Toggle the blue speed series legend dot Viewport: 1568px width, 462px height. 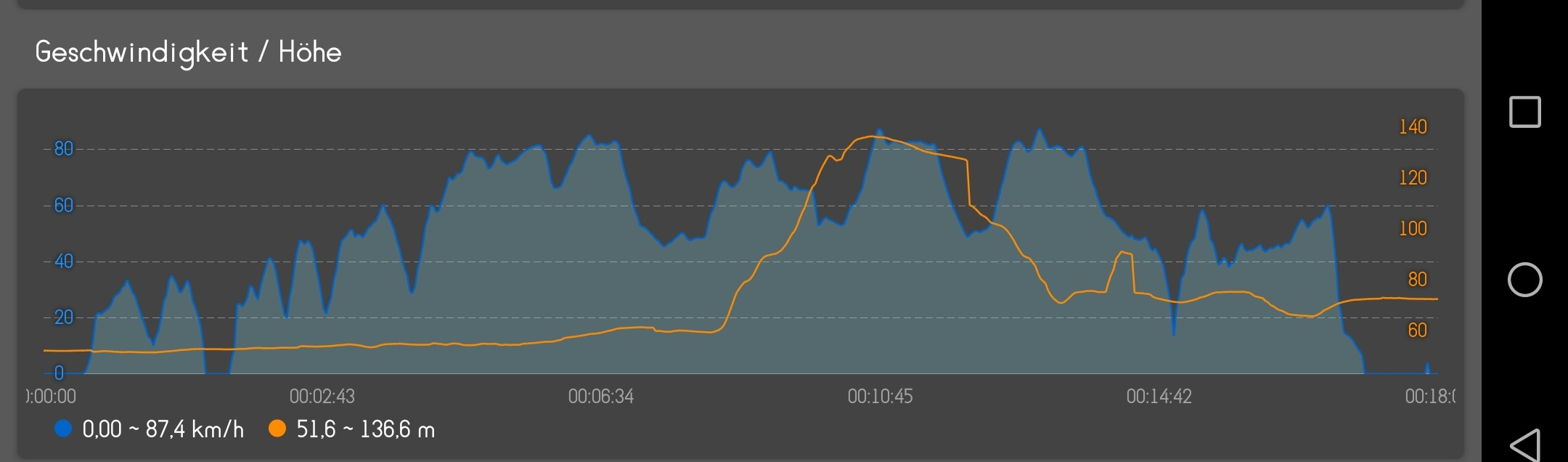(63, 429)
